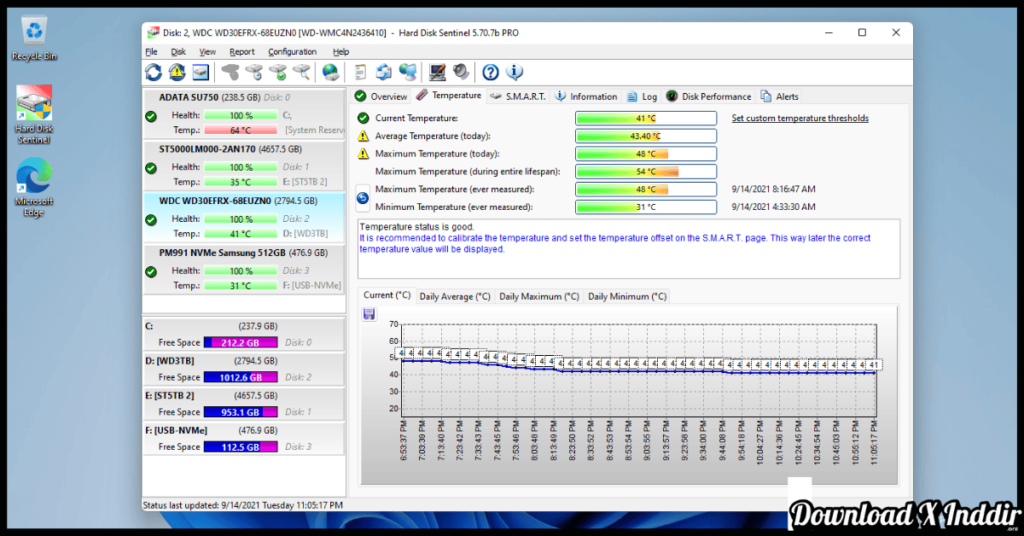The width and height of the screenshot is (1024, 536).
Task: Switch to the Information tab
Action: coord(586,97)
